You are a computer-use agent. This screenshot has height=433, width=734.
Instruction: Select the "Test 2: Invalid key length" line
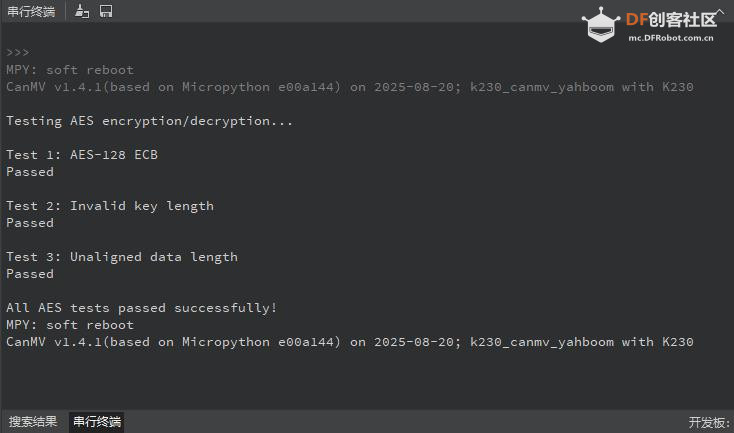click(110, 206)
